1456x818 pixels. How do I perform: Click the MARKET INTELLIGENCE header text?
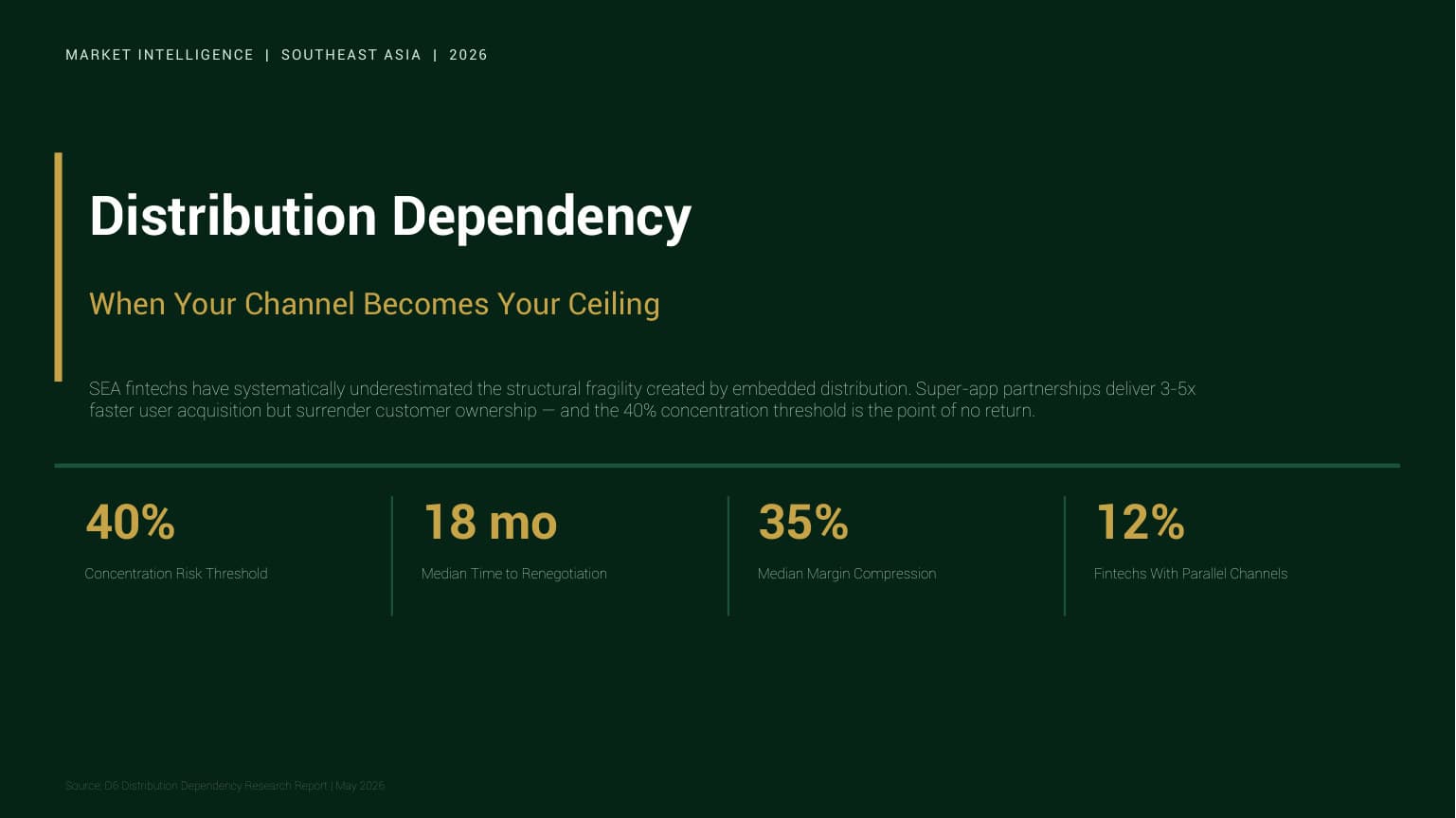click(x=159, y=55)
